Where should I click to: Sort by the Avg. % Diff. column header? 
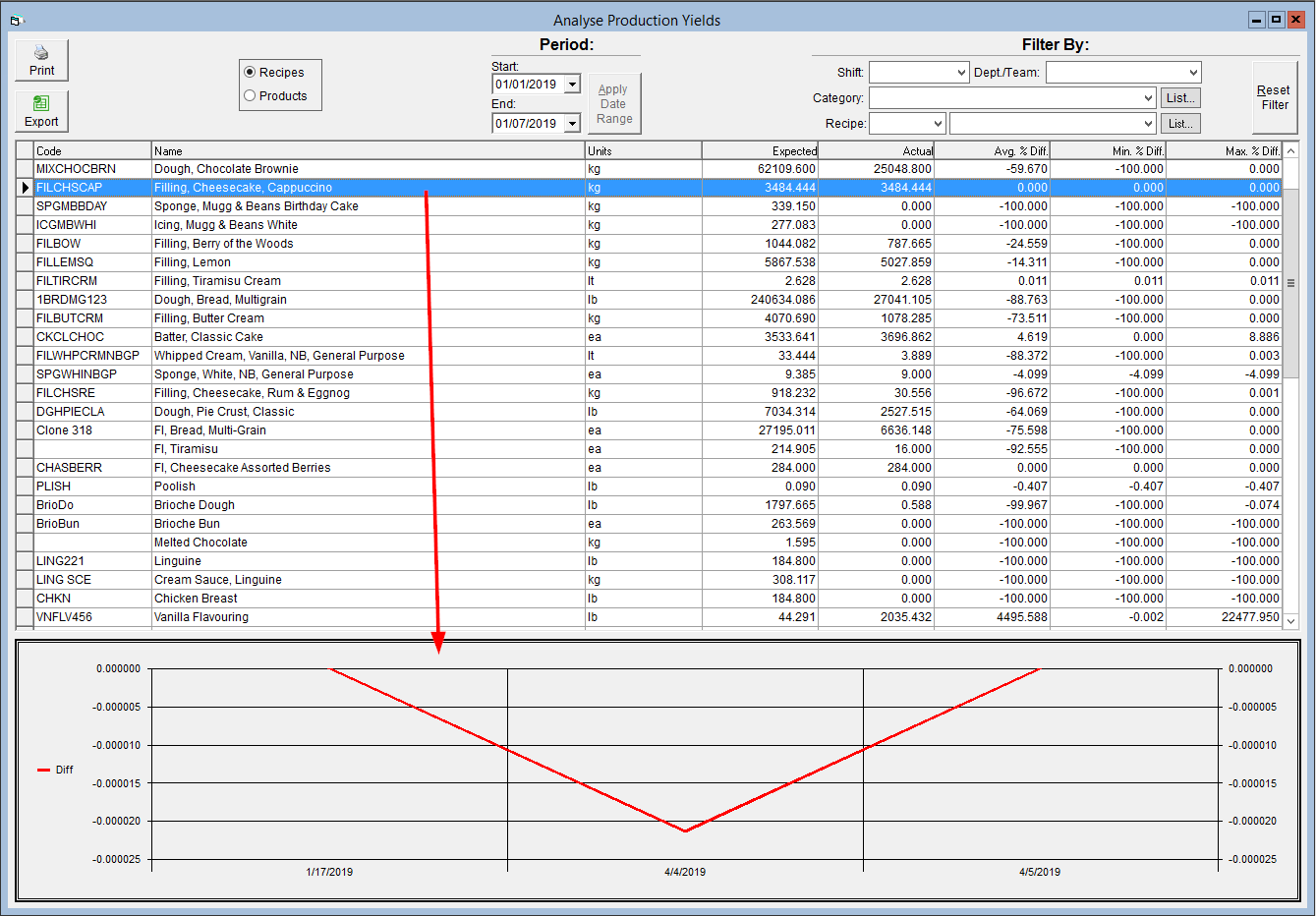(992, 150)
